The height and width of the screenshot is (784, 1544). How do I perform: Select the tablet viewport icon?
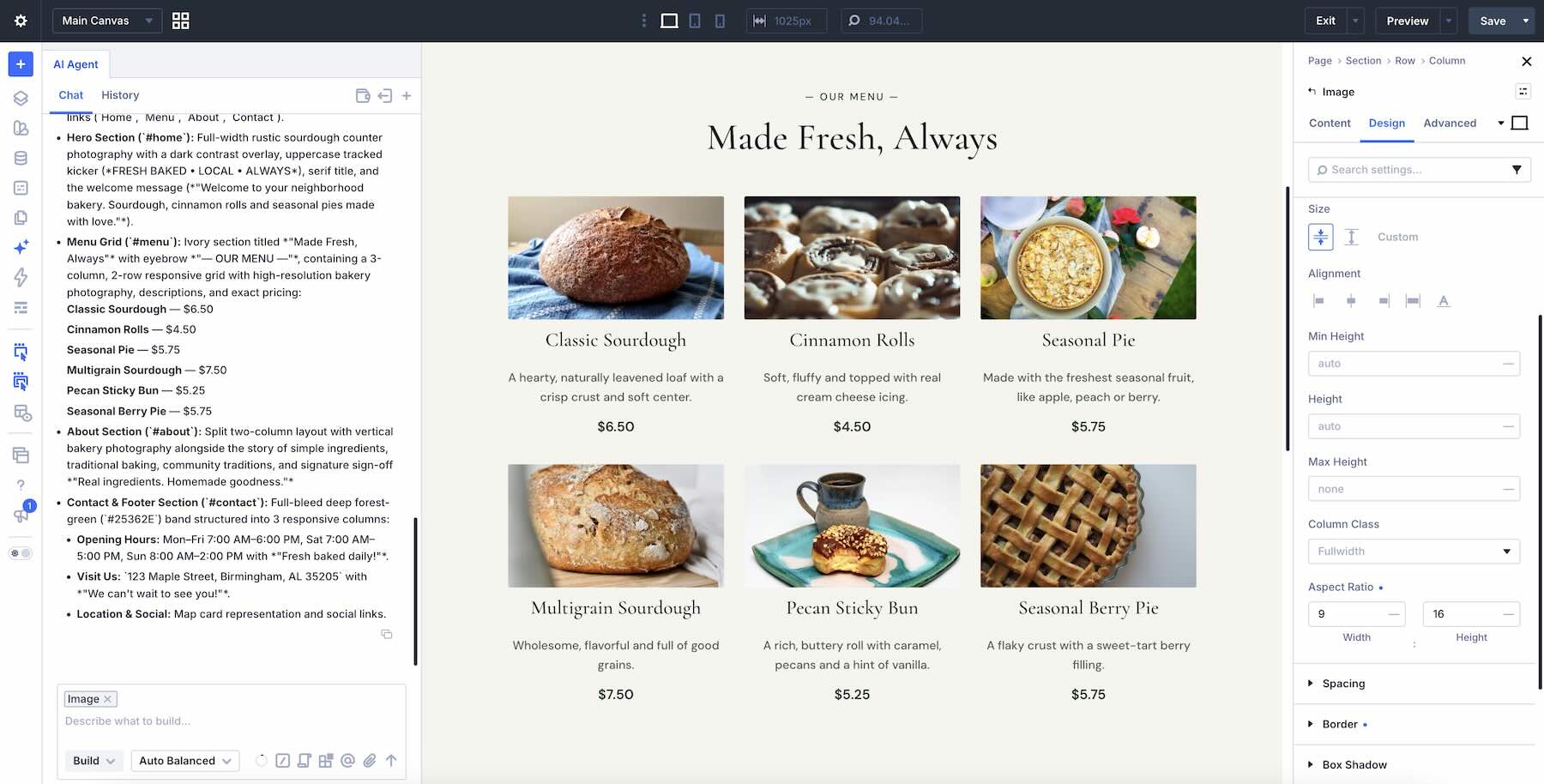tap(695, 21)
